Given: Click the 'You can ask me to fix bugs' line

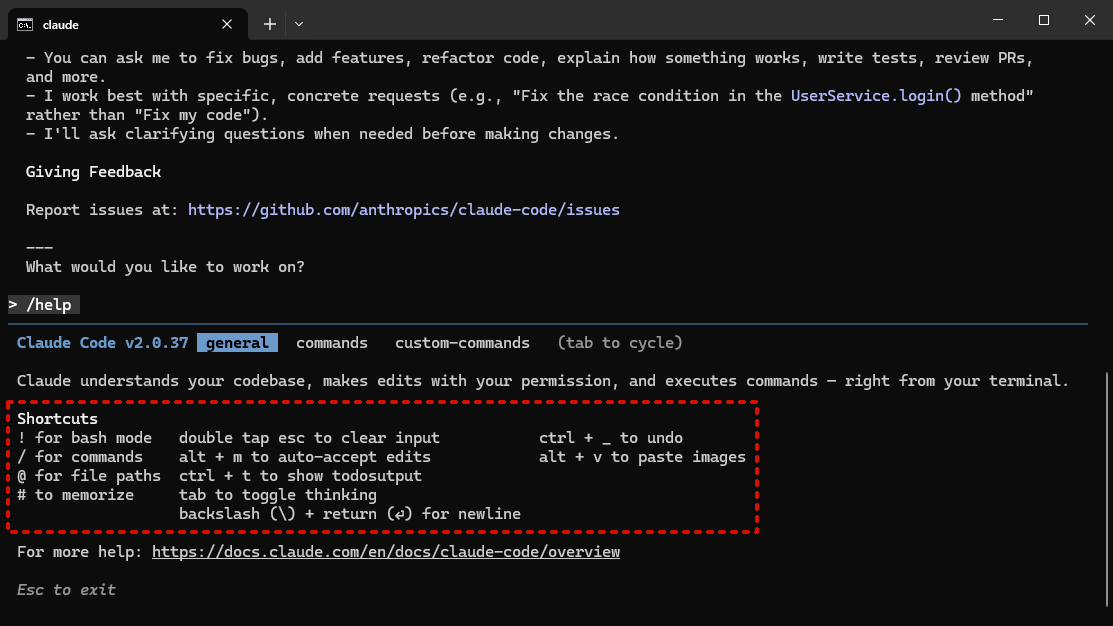Looking at the screenshot, I should 530,67.
